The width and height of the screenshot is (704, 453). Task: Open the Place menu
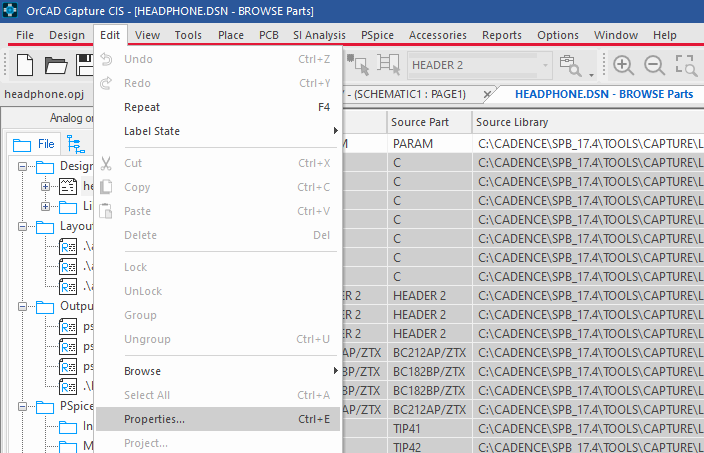(x=231, y=35)
